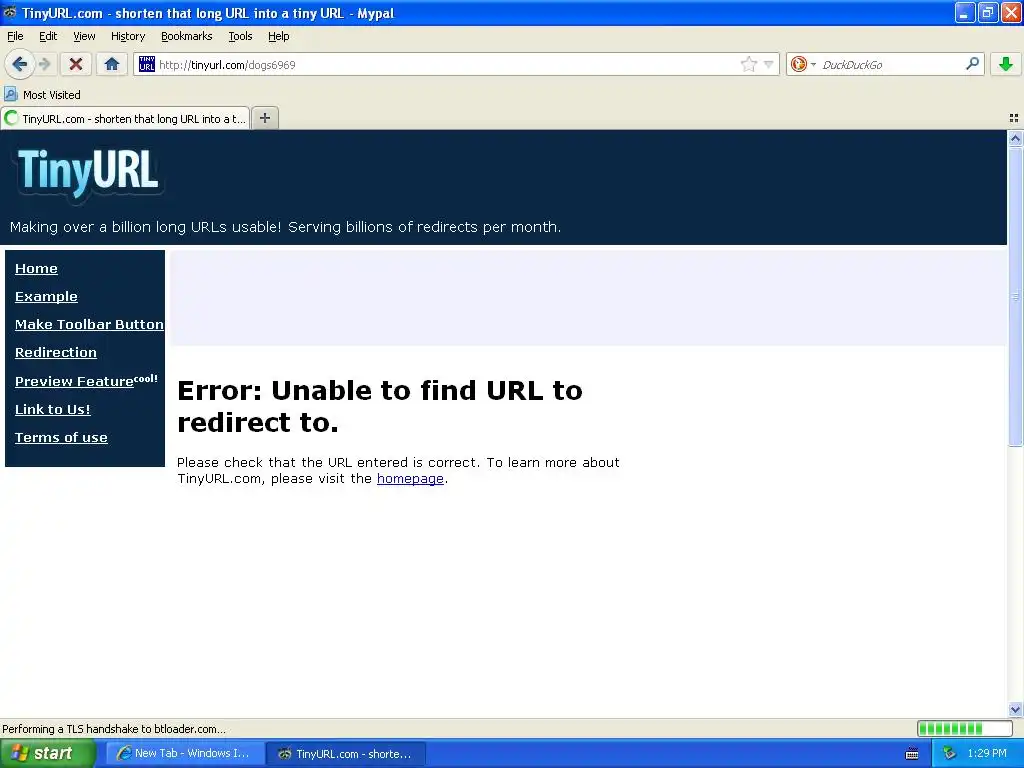Open the Downloads green arrow button
1024x768 pixels.
point(1006,64)
